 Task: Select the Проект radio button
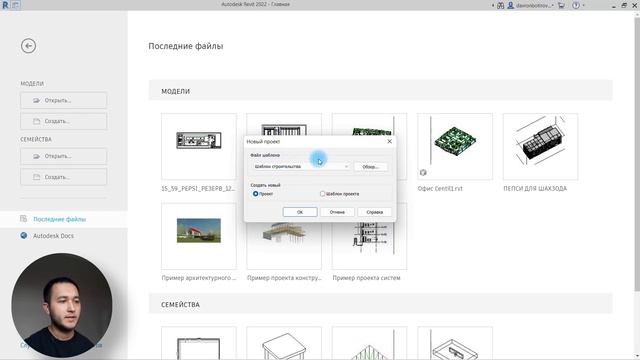click(x=256, y=194)
